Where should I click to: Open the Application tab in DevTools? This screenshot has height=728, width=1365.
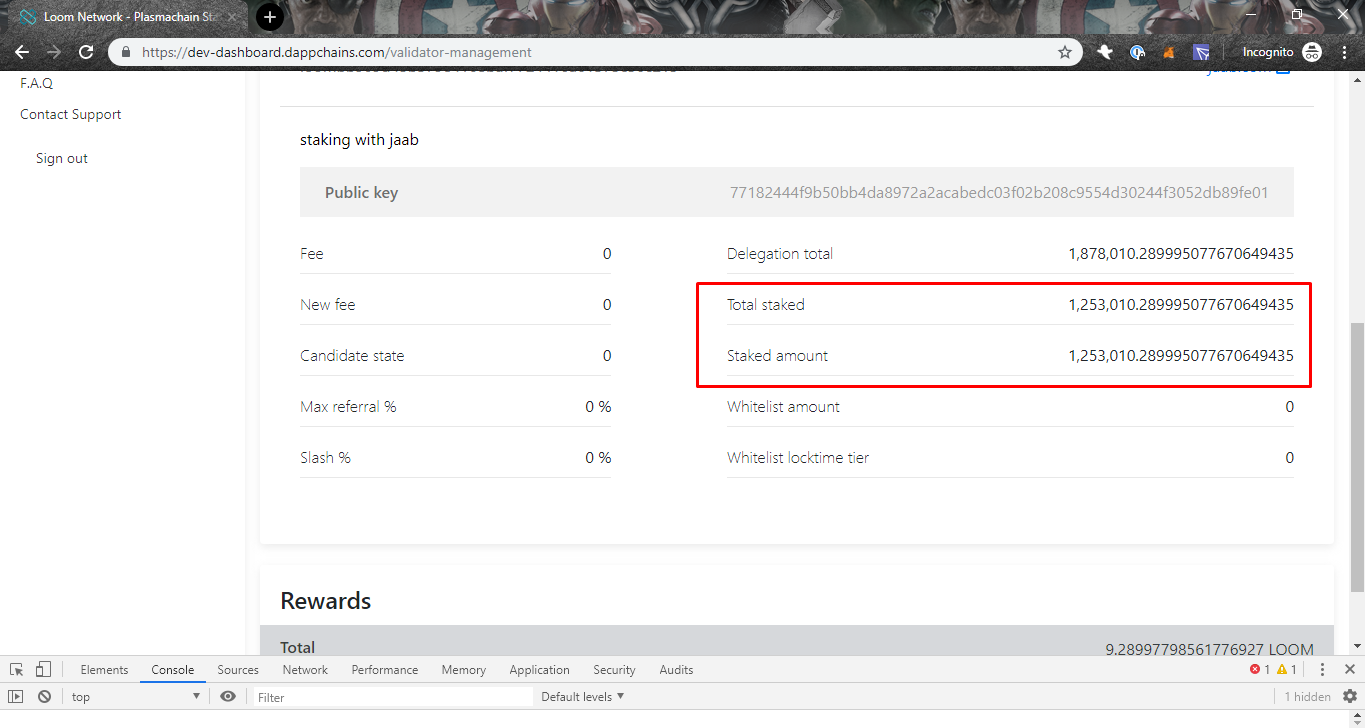[539, 669]
